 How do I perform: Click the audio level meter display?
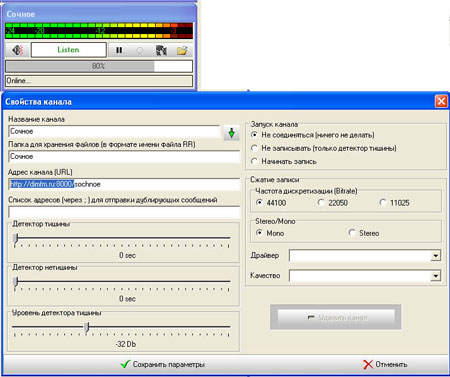(99, 31)
